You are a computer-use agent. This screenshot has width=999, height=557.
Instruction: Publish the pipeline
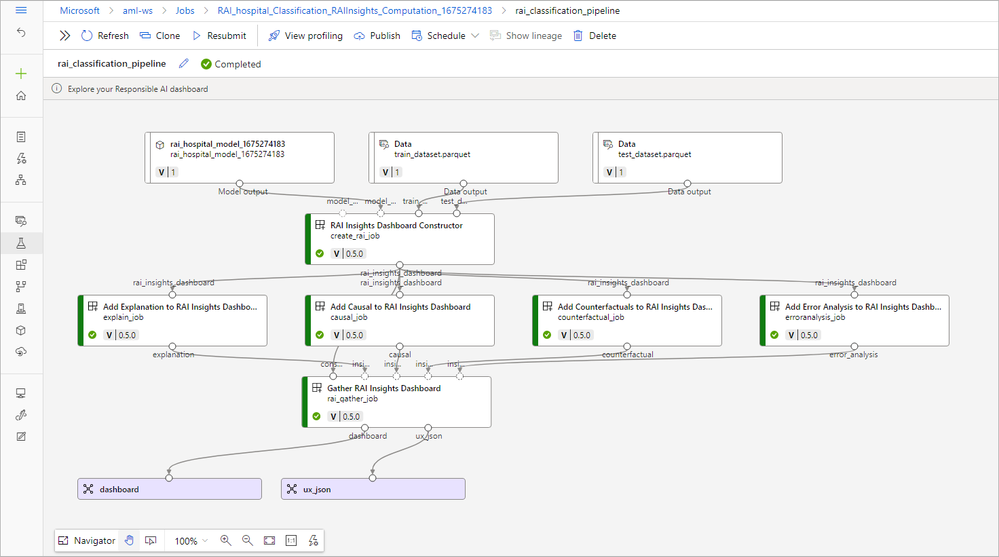click(x=377, y=36)
